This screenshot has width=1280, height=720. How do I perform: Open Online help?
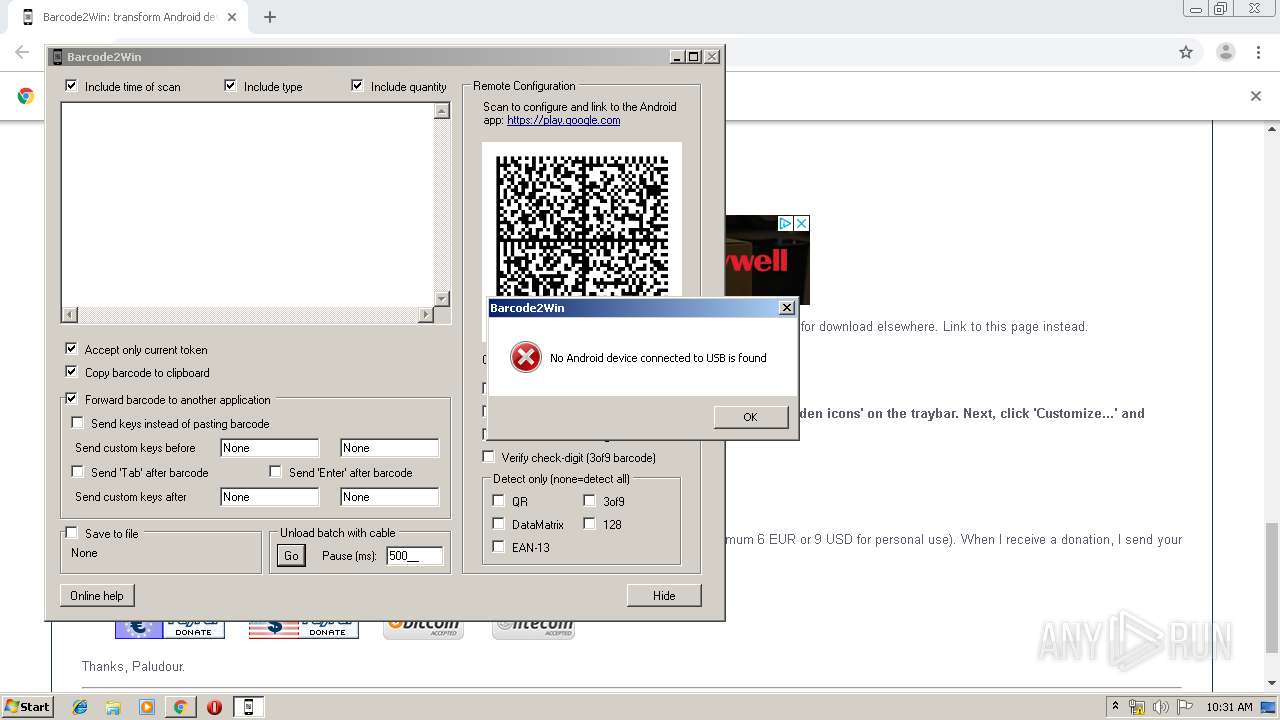tap(97, 596)
